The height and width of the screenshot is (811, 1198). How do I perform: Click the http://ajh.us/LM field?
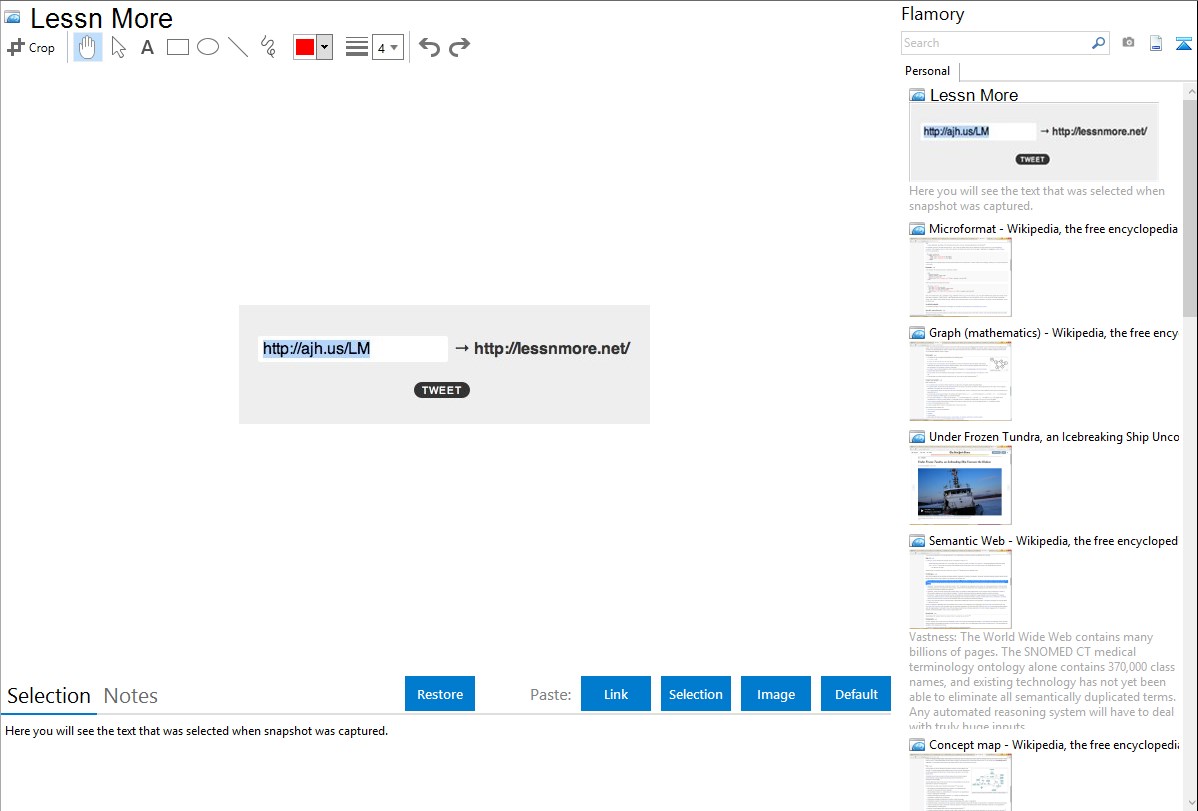point(352,349)
